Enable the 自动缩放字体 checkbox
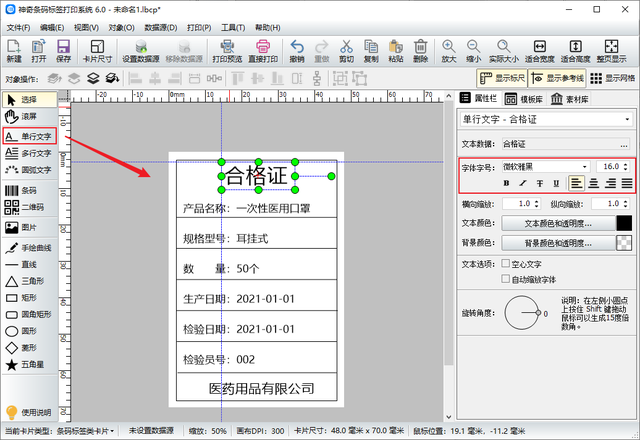 click(506, 279)
